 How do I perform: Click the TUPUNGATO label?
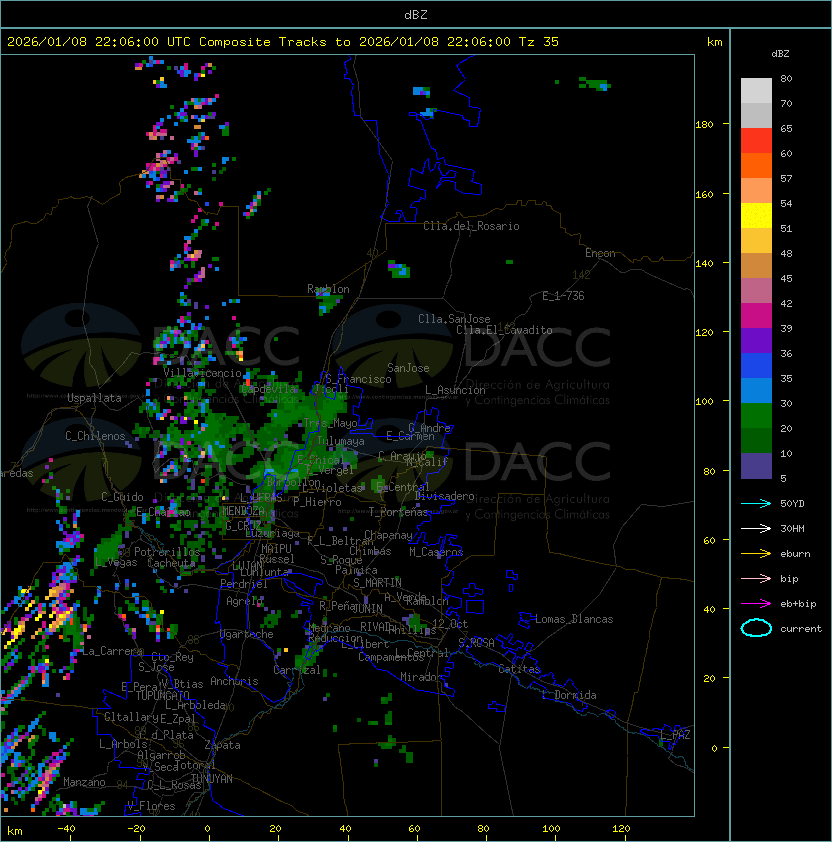click(x=162, y=695)
